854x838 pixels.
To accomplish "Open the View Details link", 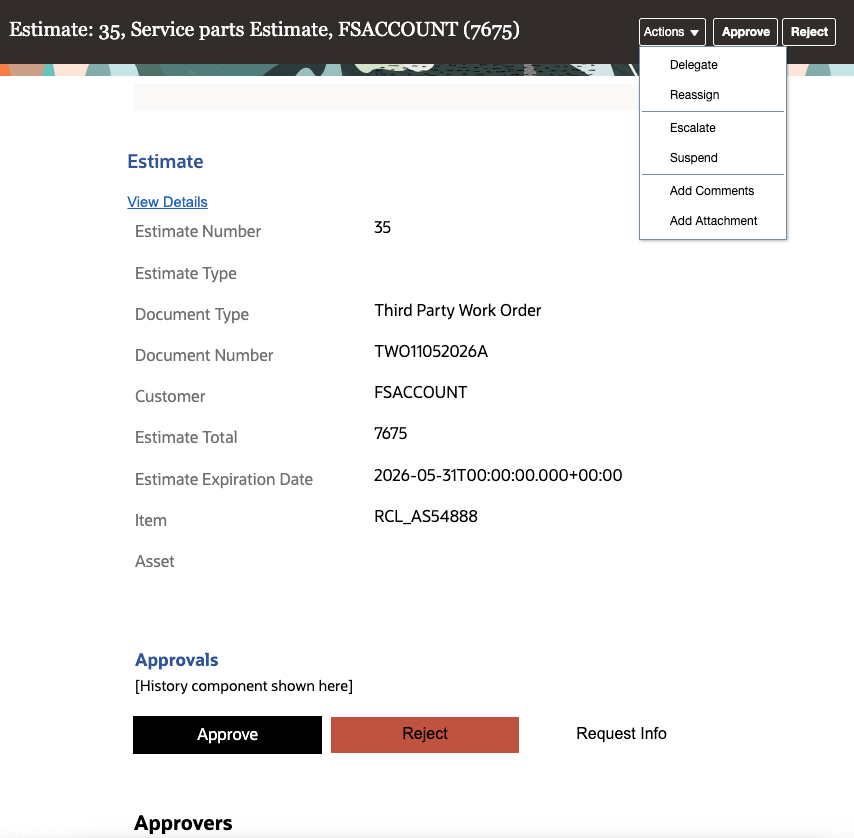I will [167, 202].
